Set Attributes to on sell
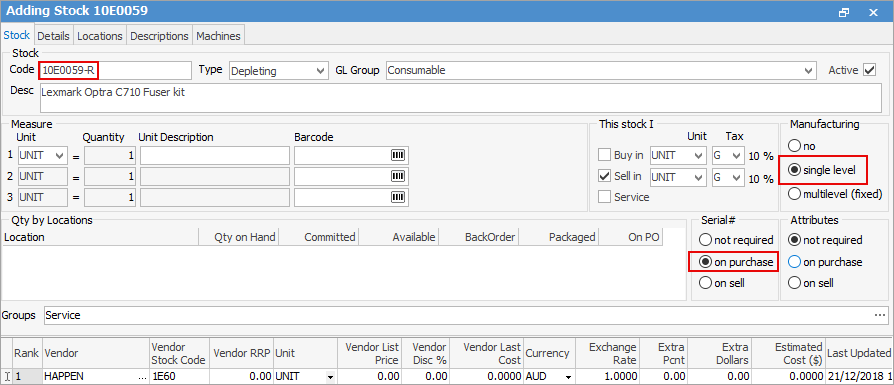894x385 pixels. pyautogui.click(x=794, y=283)
